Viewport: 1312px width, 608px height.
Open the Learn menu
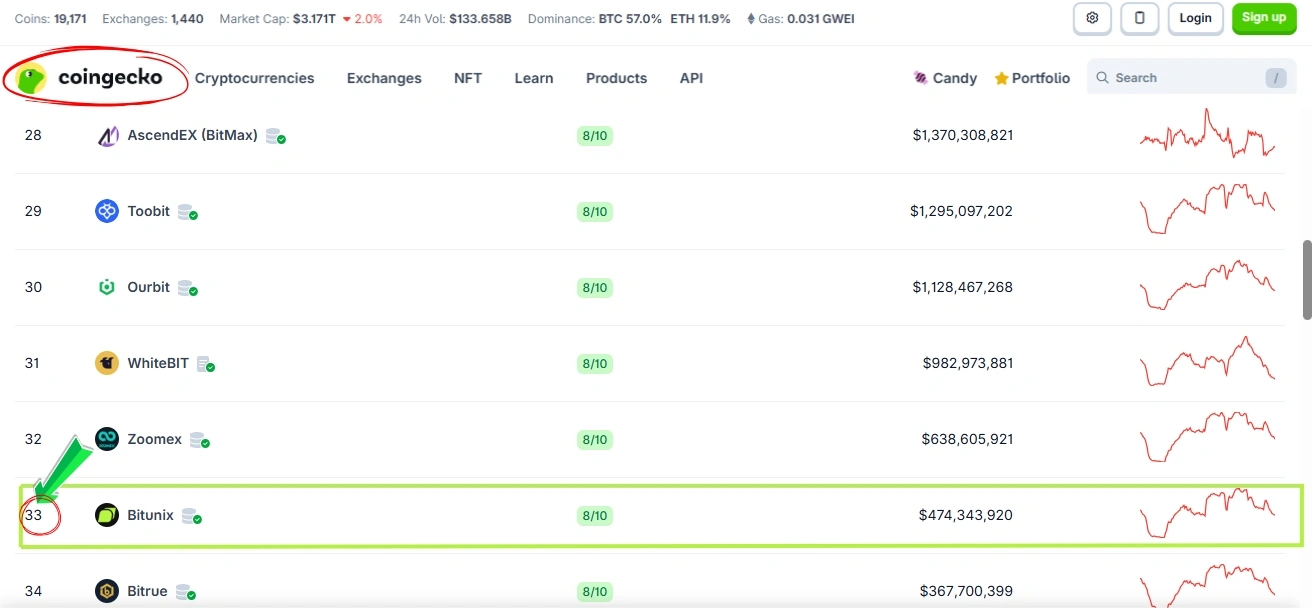click(534, 78)
